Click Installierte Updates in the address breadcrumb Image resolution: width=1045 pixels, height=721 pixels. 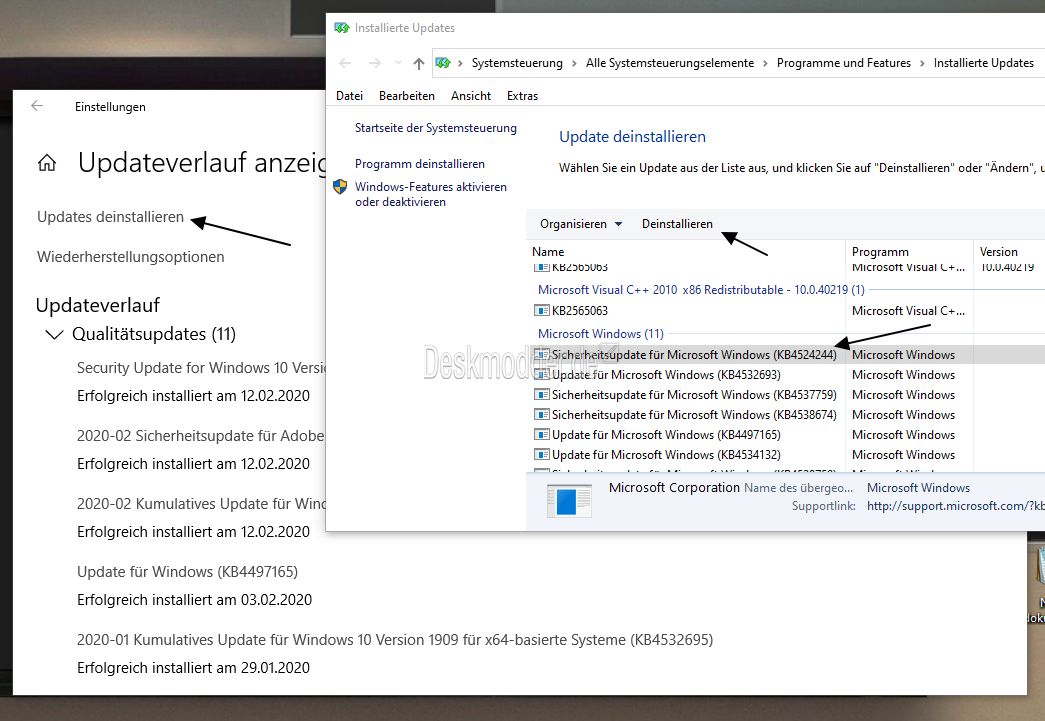[x=984, y=63]
